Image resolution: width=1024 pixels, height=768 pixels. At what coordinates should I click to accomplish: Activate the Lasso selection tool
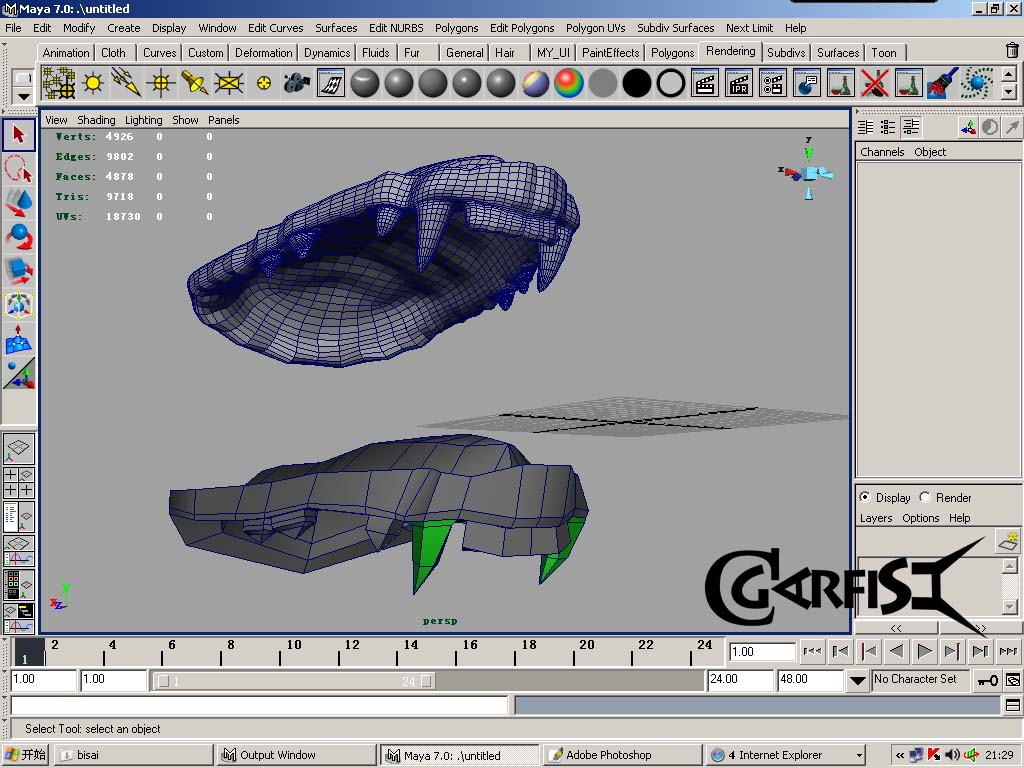click(19, 168)
